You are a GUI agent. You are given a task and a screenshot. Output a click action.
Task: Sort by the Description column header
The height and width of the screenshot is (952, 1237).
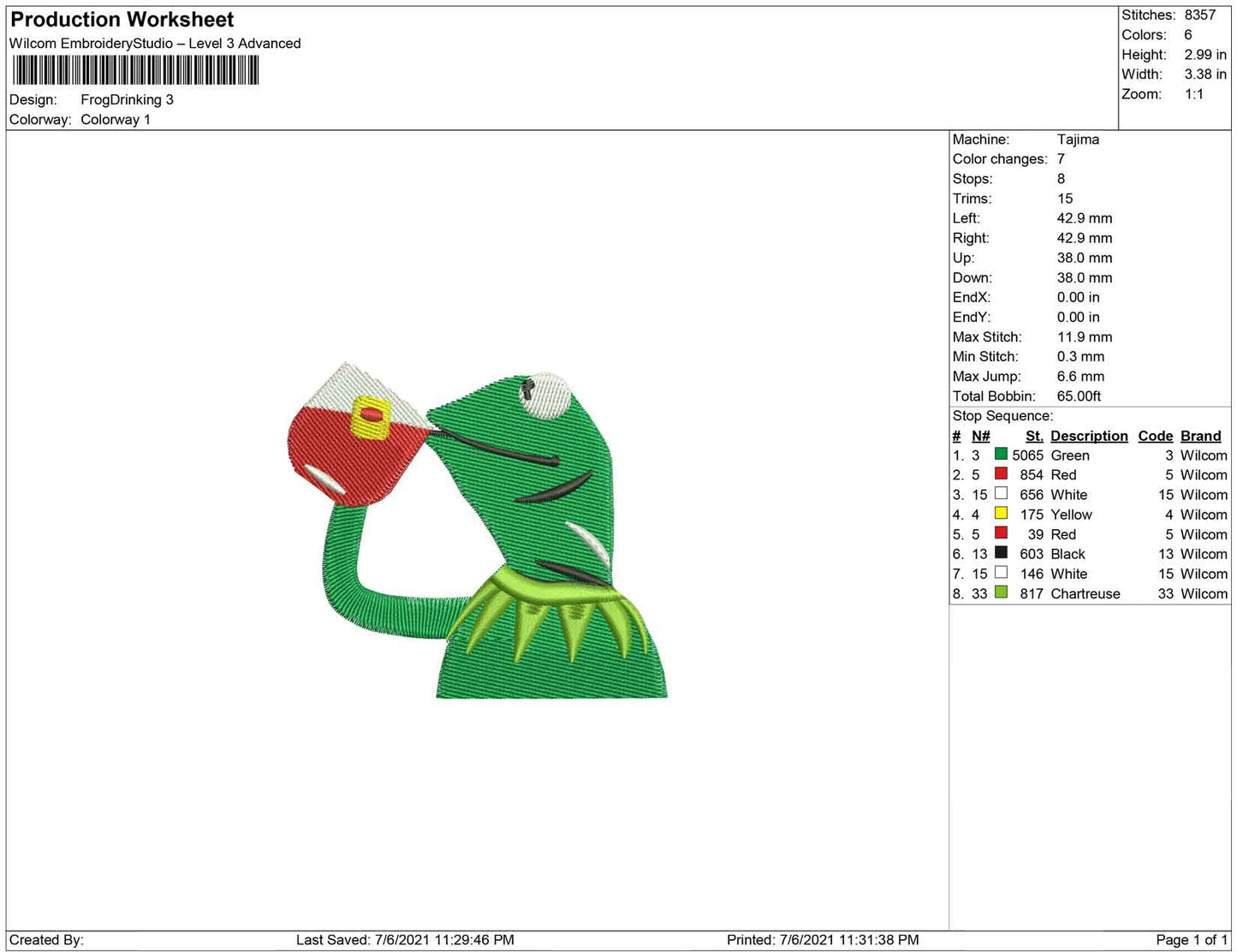1088,436
